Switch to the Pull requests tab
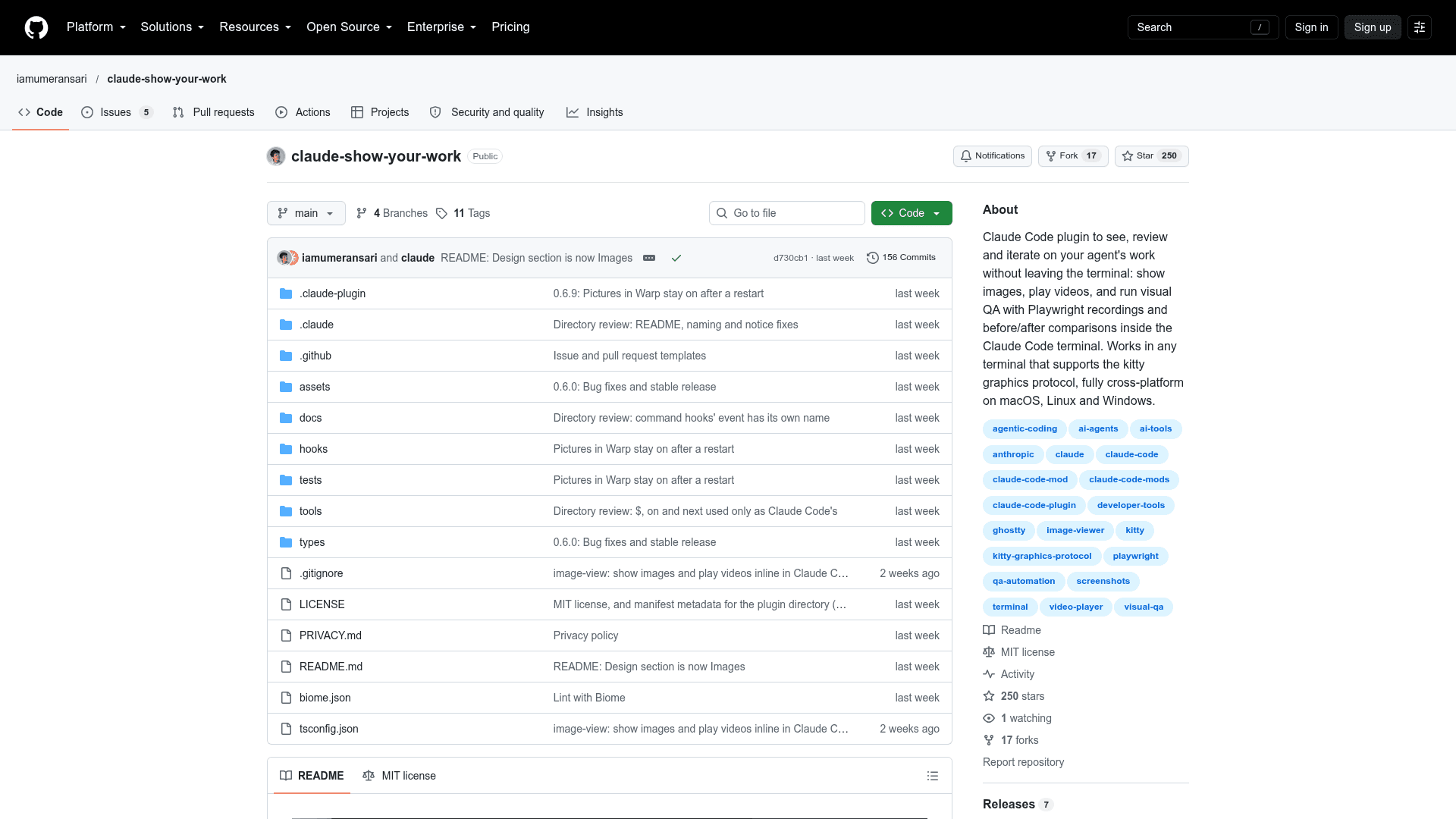The height and width of the screenshot is (819, 1456). (x=214, y=112)
